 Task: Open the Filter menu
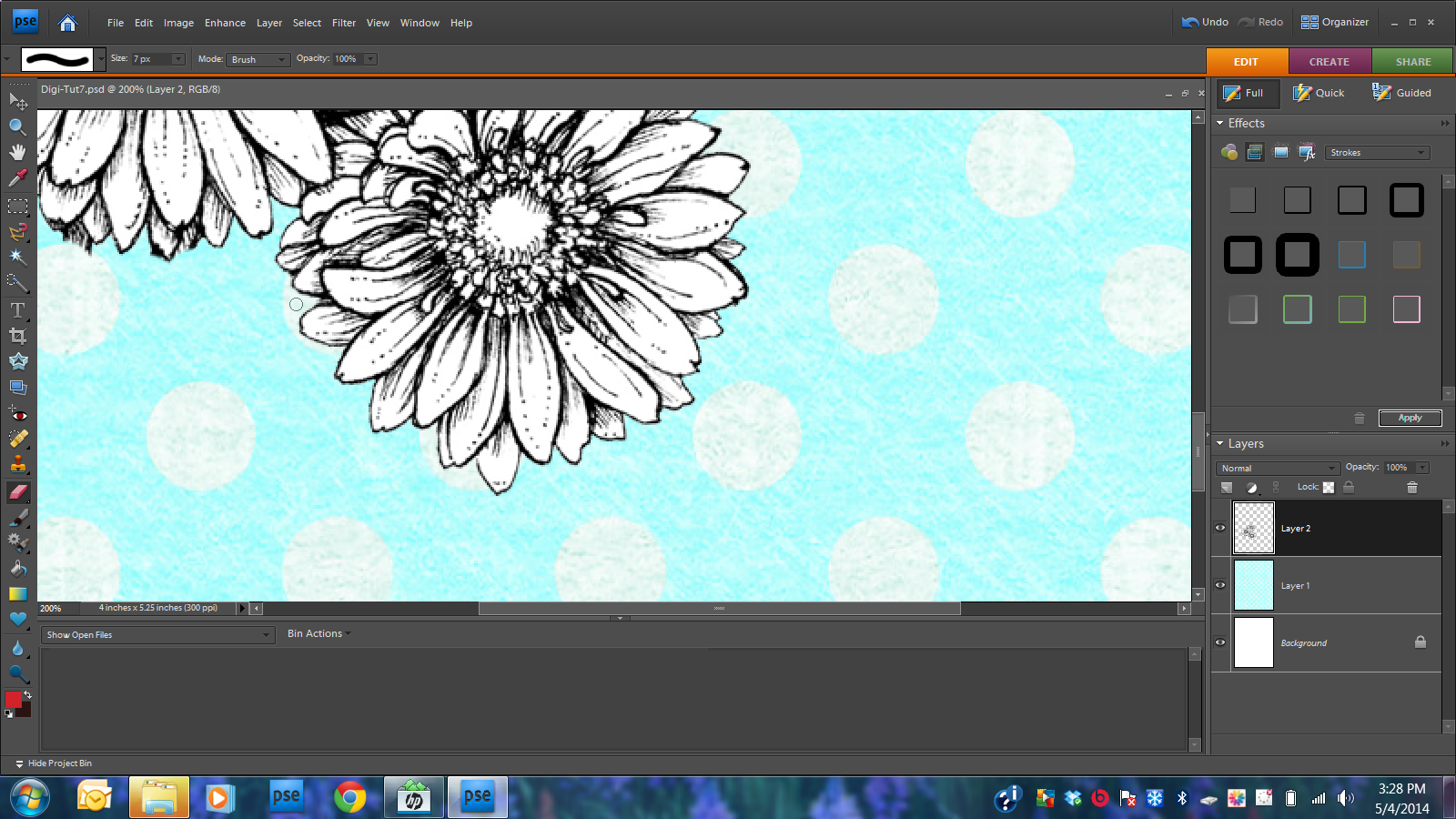(x=343, y=23)
